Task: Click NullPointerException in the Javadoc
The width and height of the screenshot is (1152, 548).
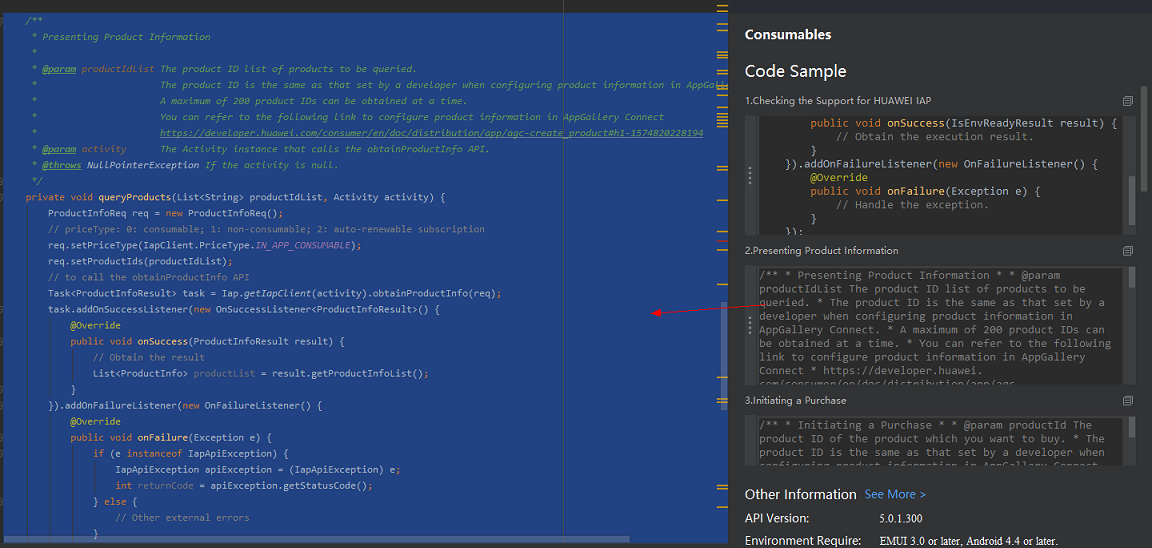Action: coord(143,165)
